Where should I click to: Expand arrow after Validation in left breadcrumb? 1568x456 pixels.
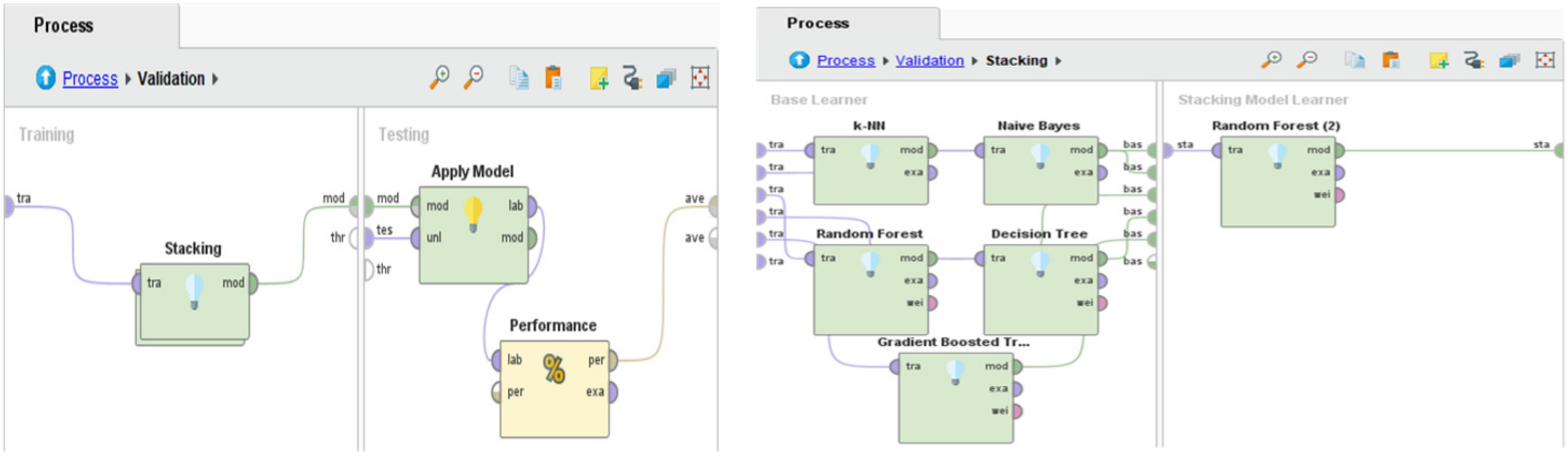pos(215,79)
